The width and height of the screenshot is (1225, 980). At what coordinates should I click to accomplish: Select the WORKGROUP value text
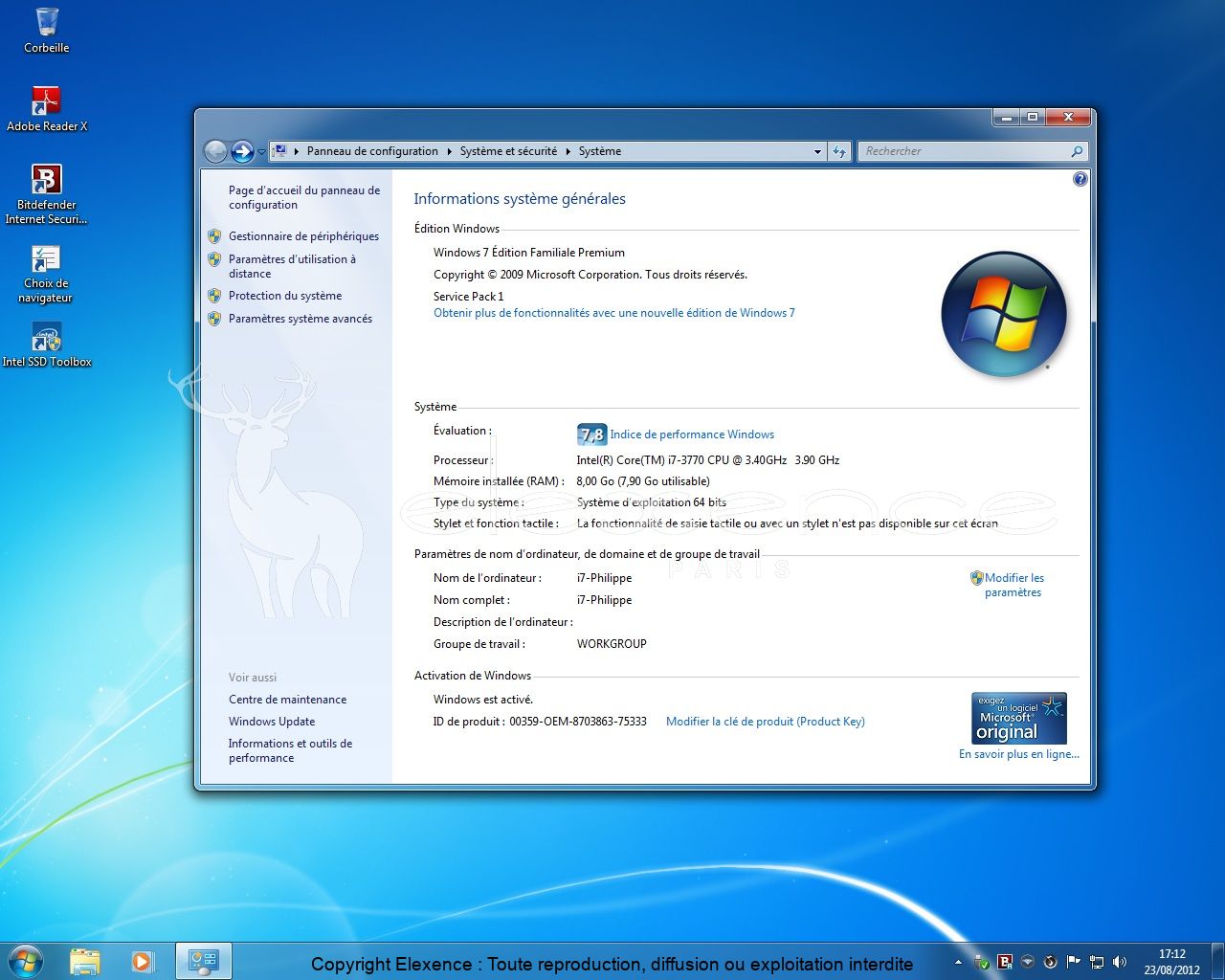pos(612,644)
